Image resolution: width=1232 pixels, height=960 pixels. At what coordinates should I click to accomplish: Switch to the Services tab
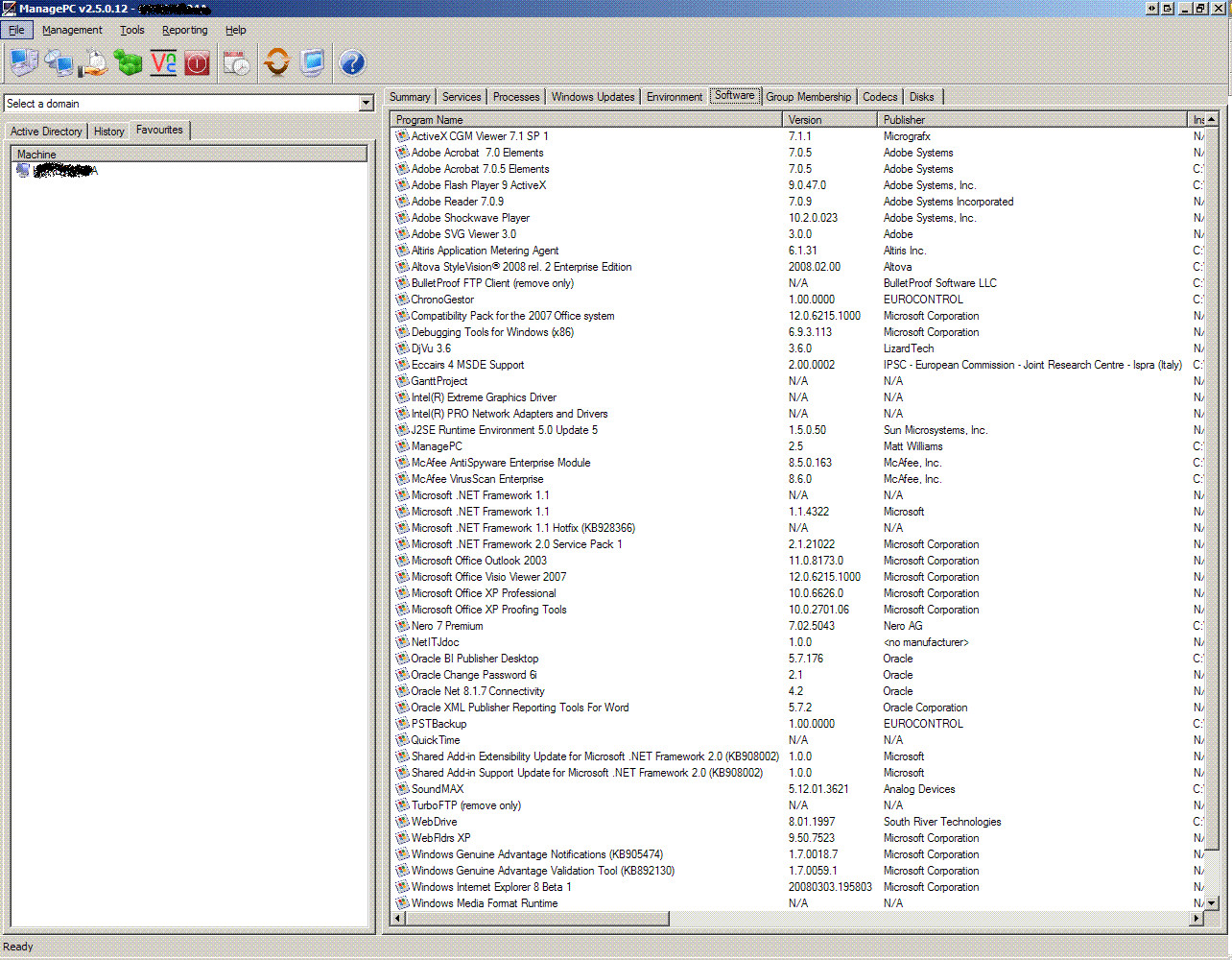(x=462, y=97)
